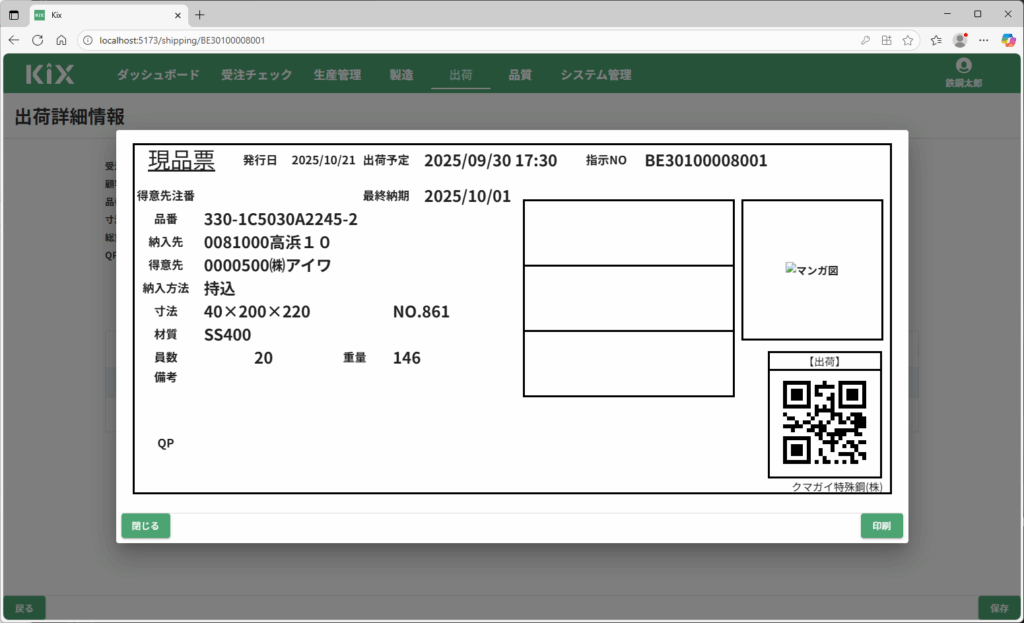Go to the 品質 menu
This screenshot has height=623, width=1024.
click(x=520, y=75)
